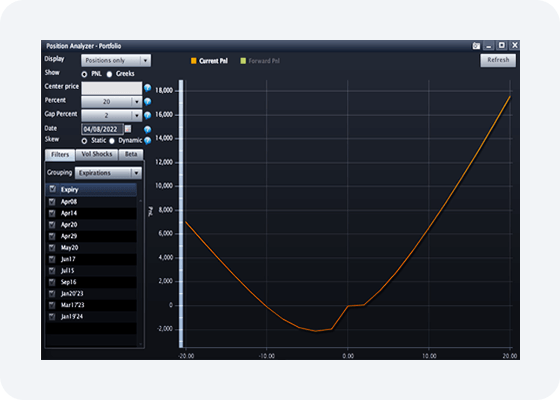Screen dimensions: 560x400
Task: Switch to the Beta tab
Action: pos(131,154)
